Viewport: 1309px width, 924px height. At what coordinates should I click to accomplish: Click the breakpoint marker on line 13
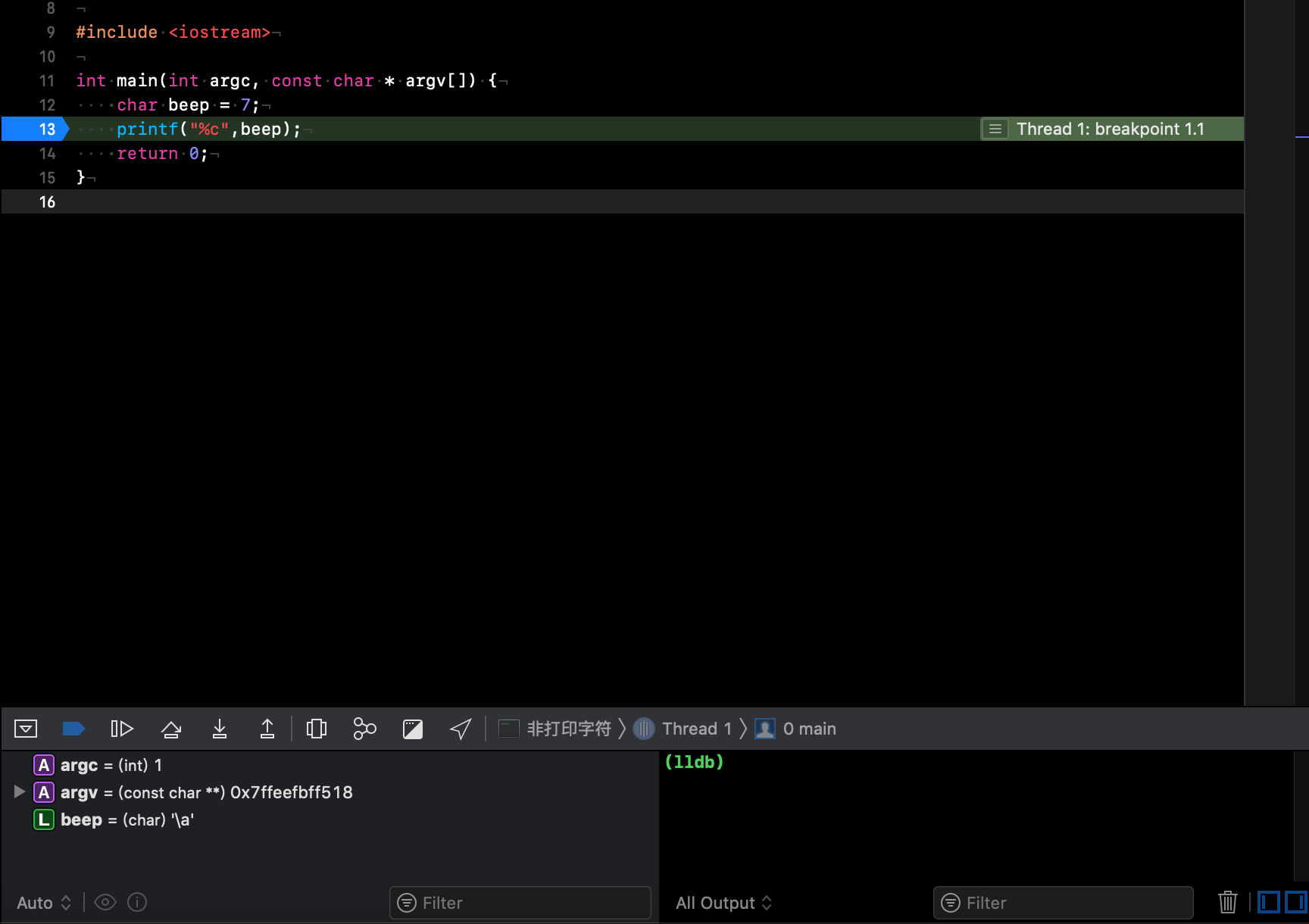[x=35, y=129]
